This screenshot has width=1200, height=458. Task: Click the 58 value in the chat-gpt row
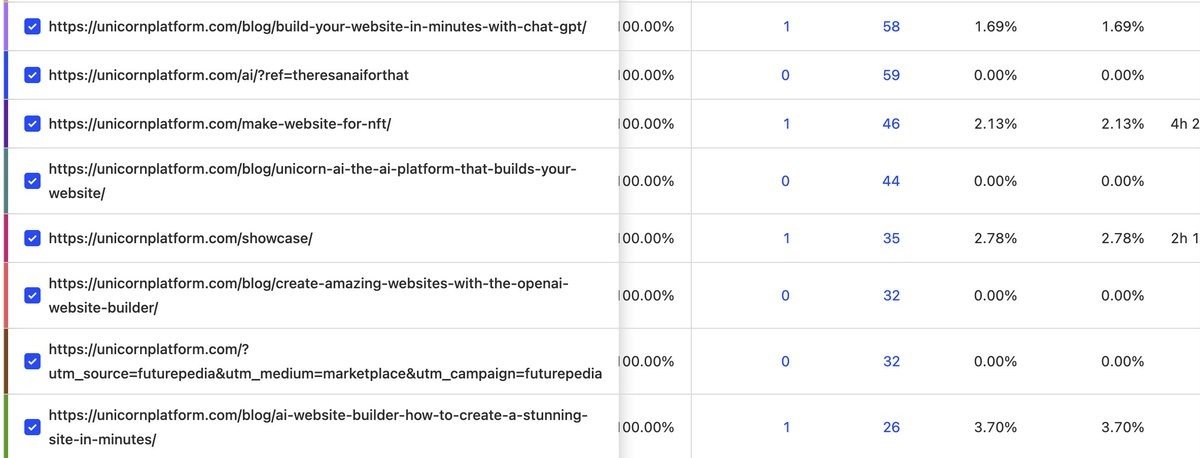point(891,27)
